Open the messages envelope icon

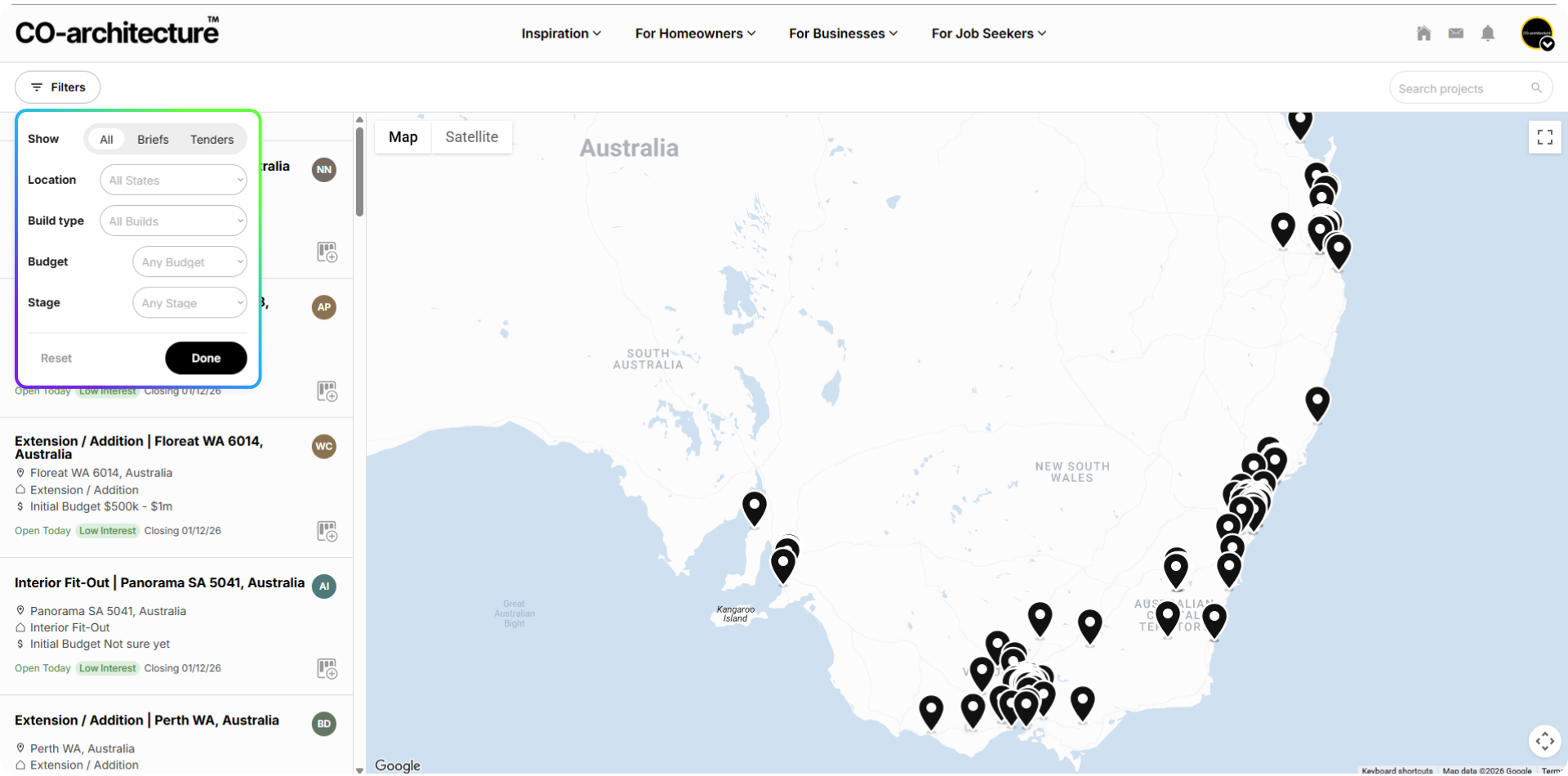[1455, 33]
